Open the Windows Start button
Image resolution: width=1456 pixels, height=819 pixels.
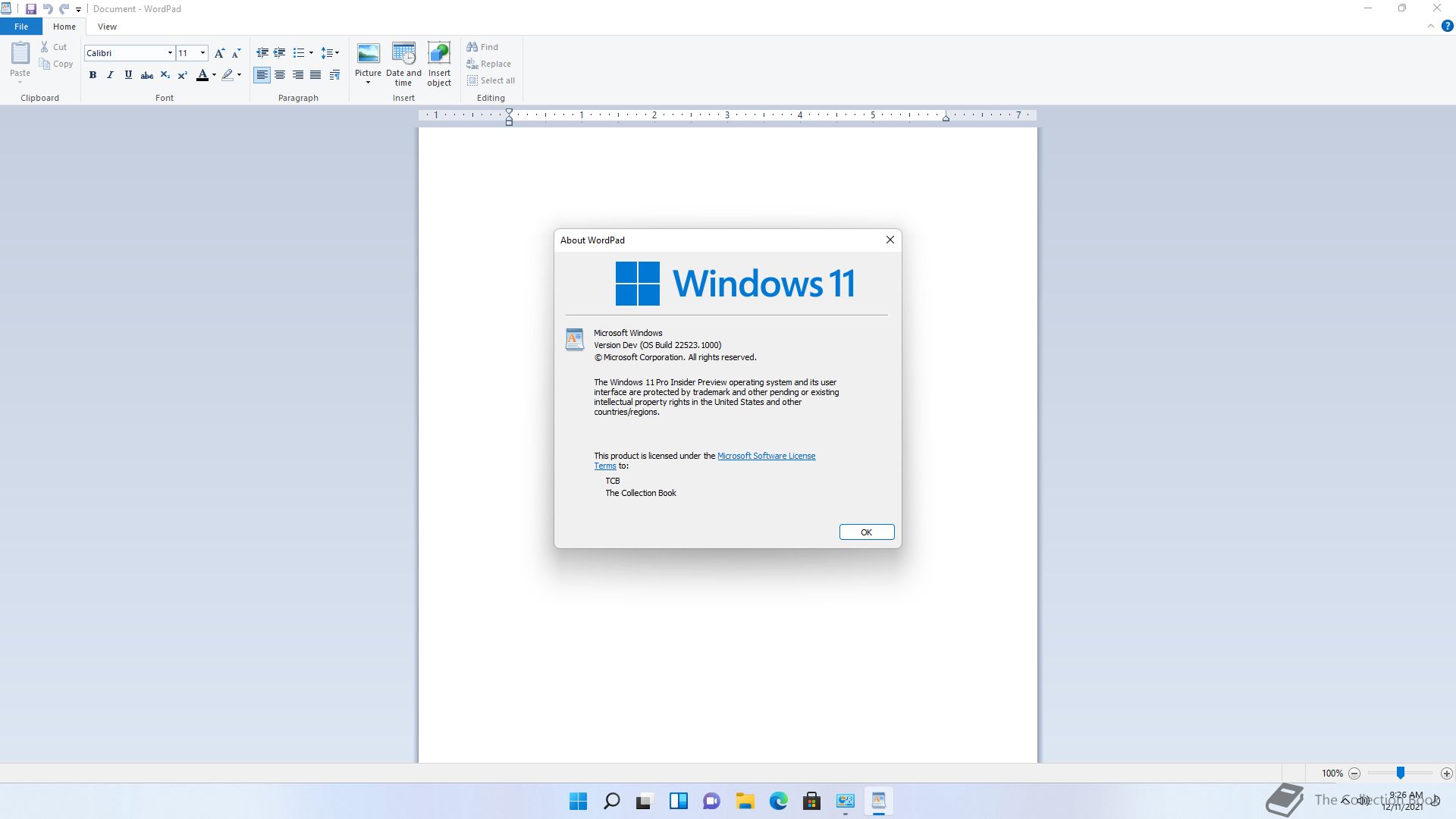[x=578, y=801]
